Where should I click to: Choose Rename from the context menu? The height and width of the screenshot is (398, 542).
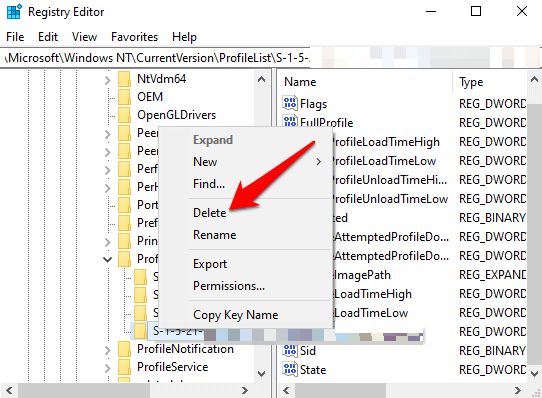tap(214, 235)
